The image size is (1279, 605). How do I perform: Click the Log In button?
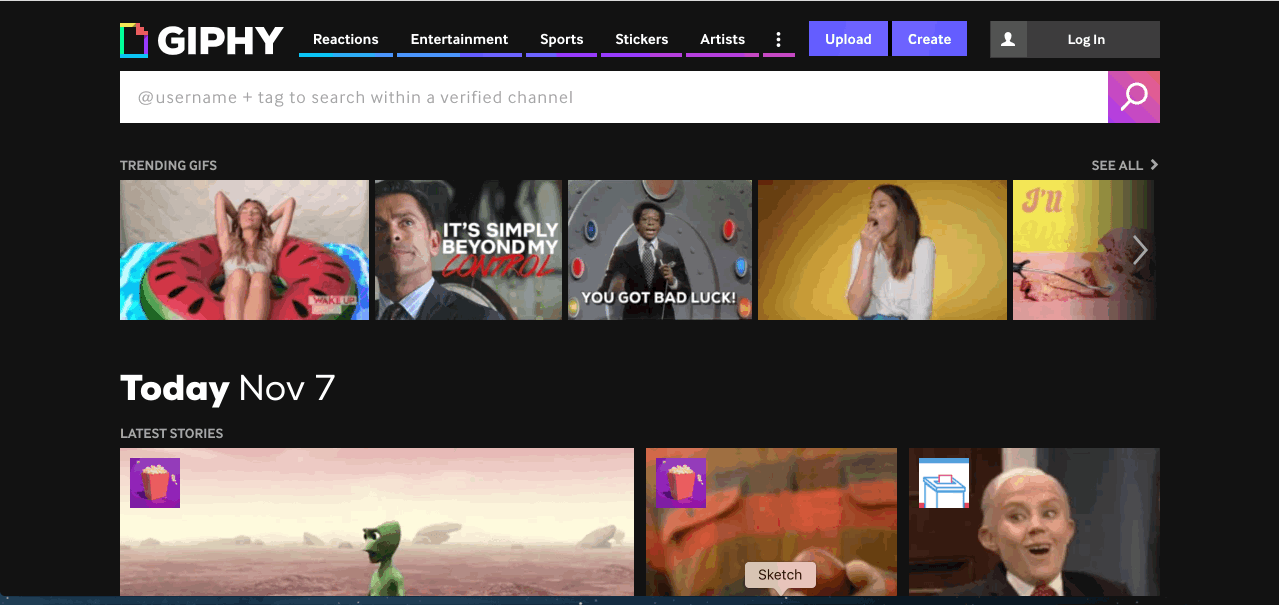[1086, 40]
